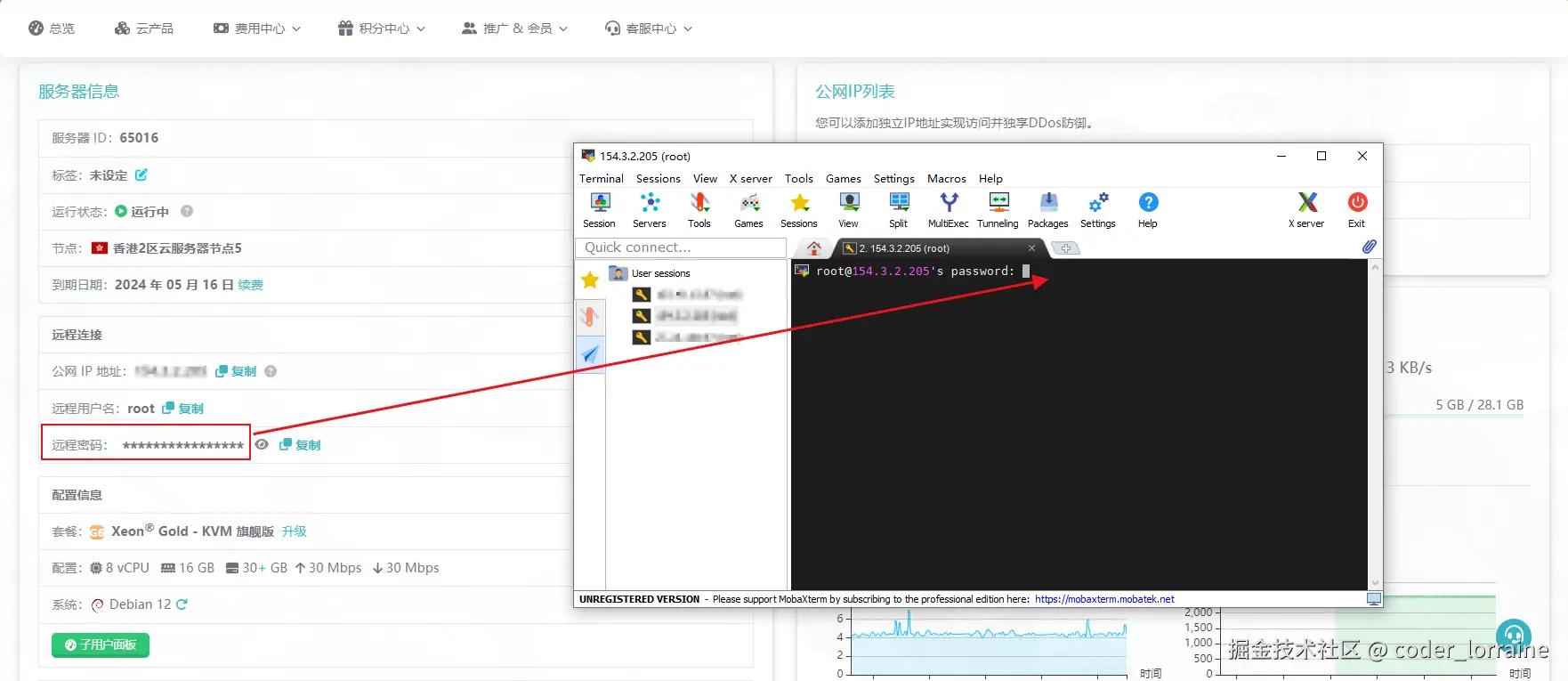Image resolution: width=1568 pixels, height=681 pixels.
Task: Expand the 推广 & 会员 dropdown menu
Action: point(514,28)
